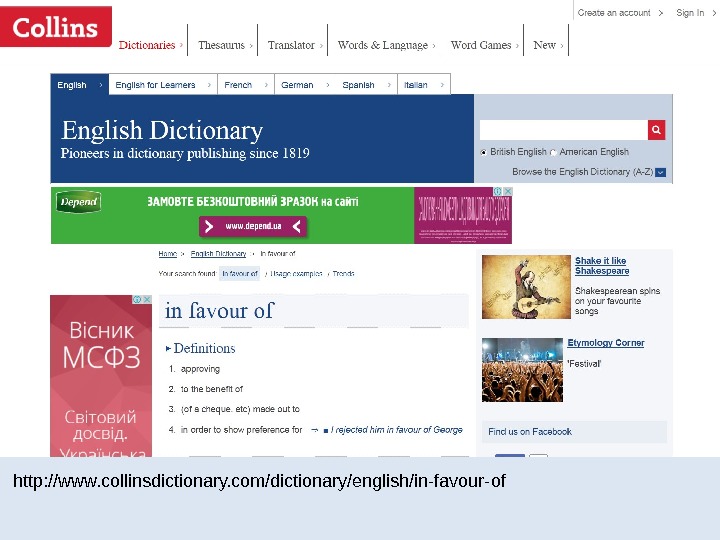Switch to the English tab
720x540 pixels.
(x=79, y=84)
